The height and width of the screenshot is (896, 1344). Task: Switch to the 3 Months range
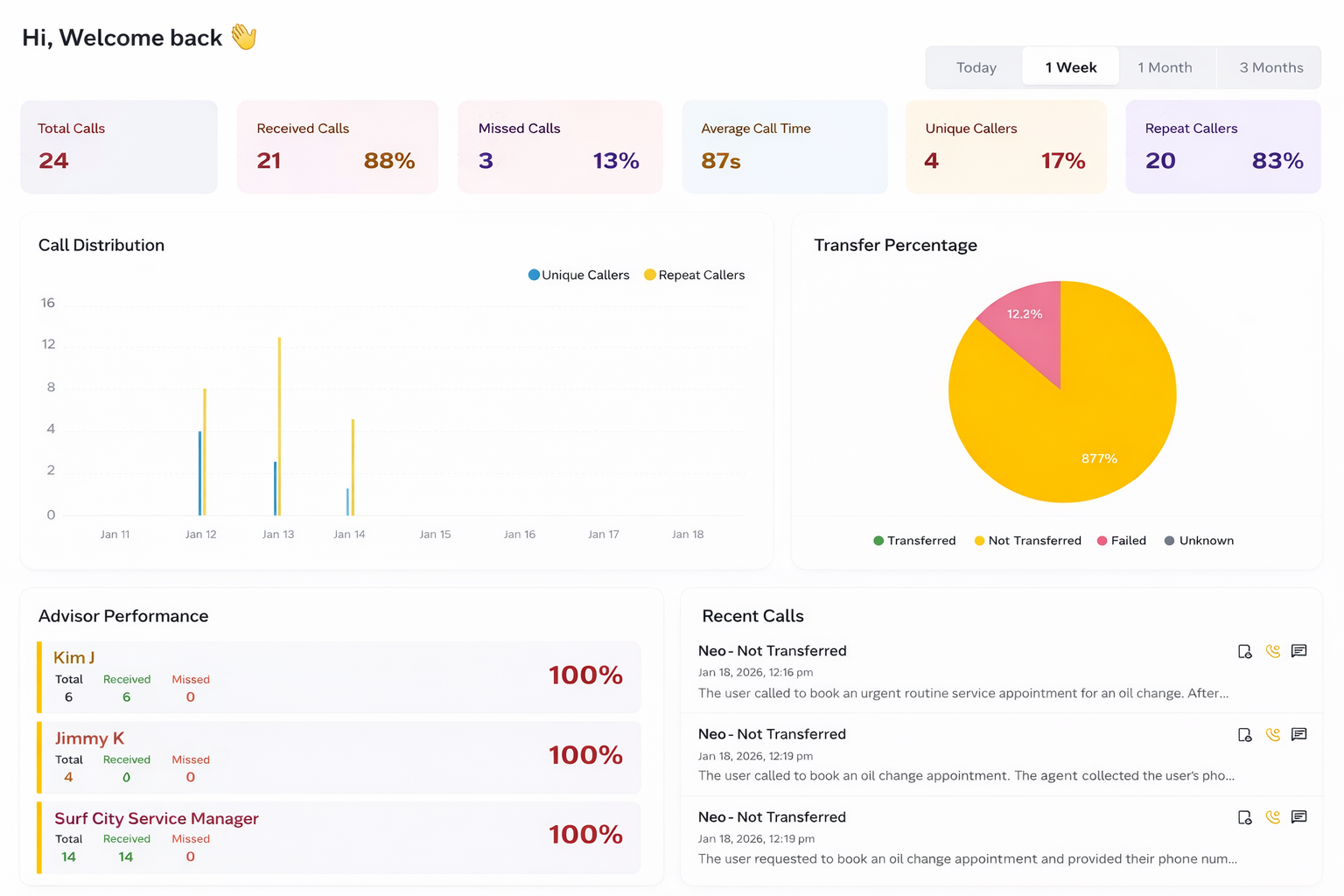tap(1270, 67)
